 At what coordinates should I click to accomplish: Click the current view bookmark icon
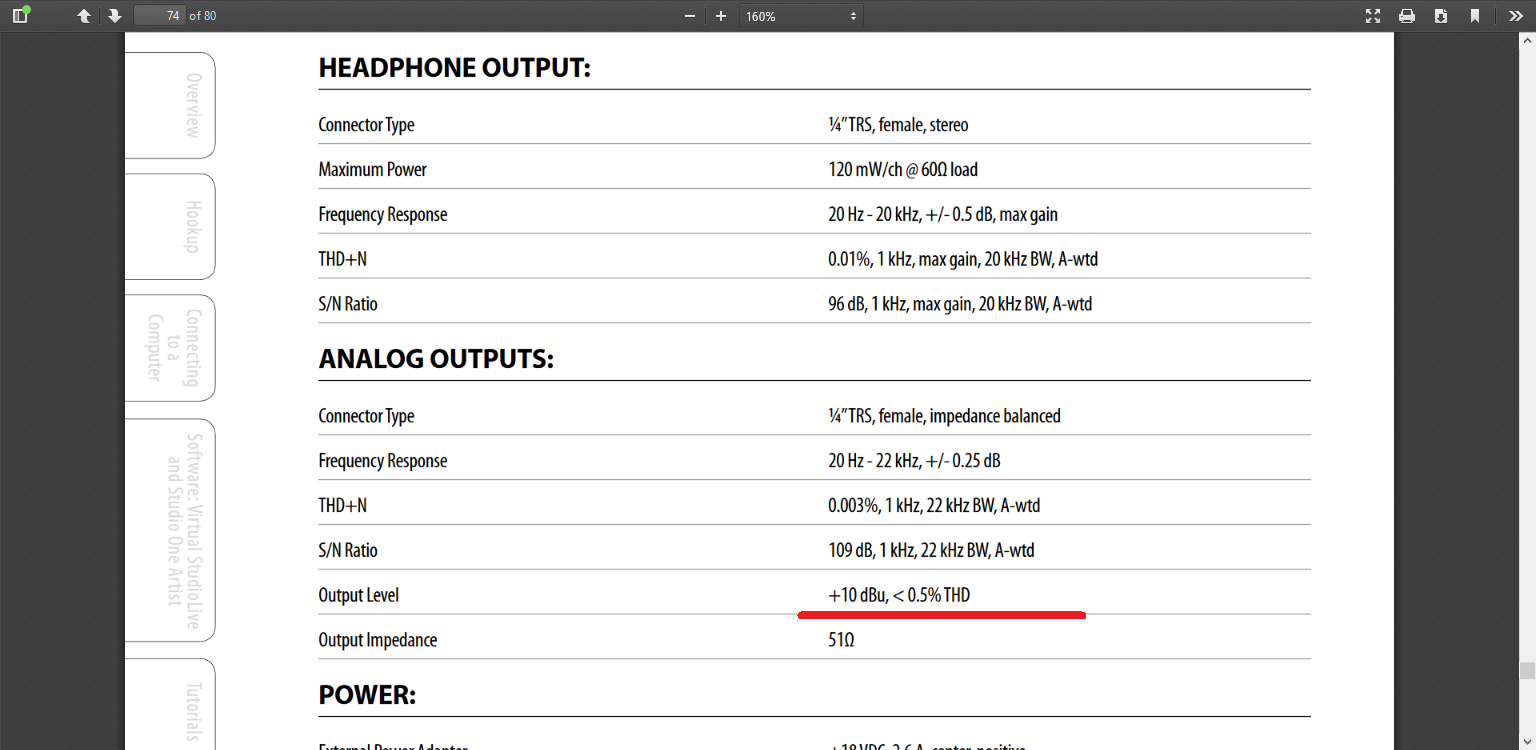click(1475, 16)
